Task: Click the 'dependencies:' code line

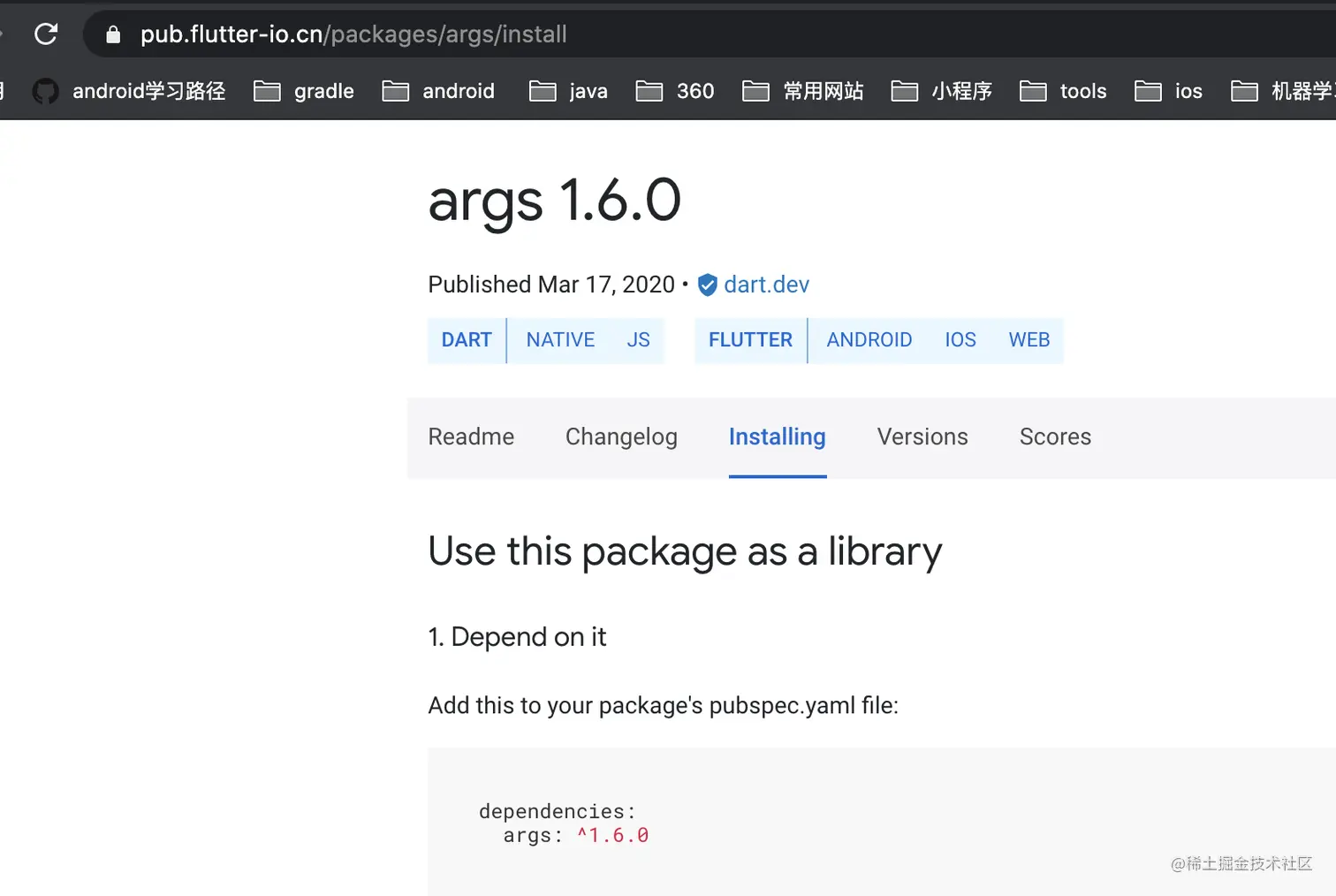Action: 557,811
